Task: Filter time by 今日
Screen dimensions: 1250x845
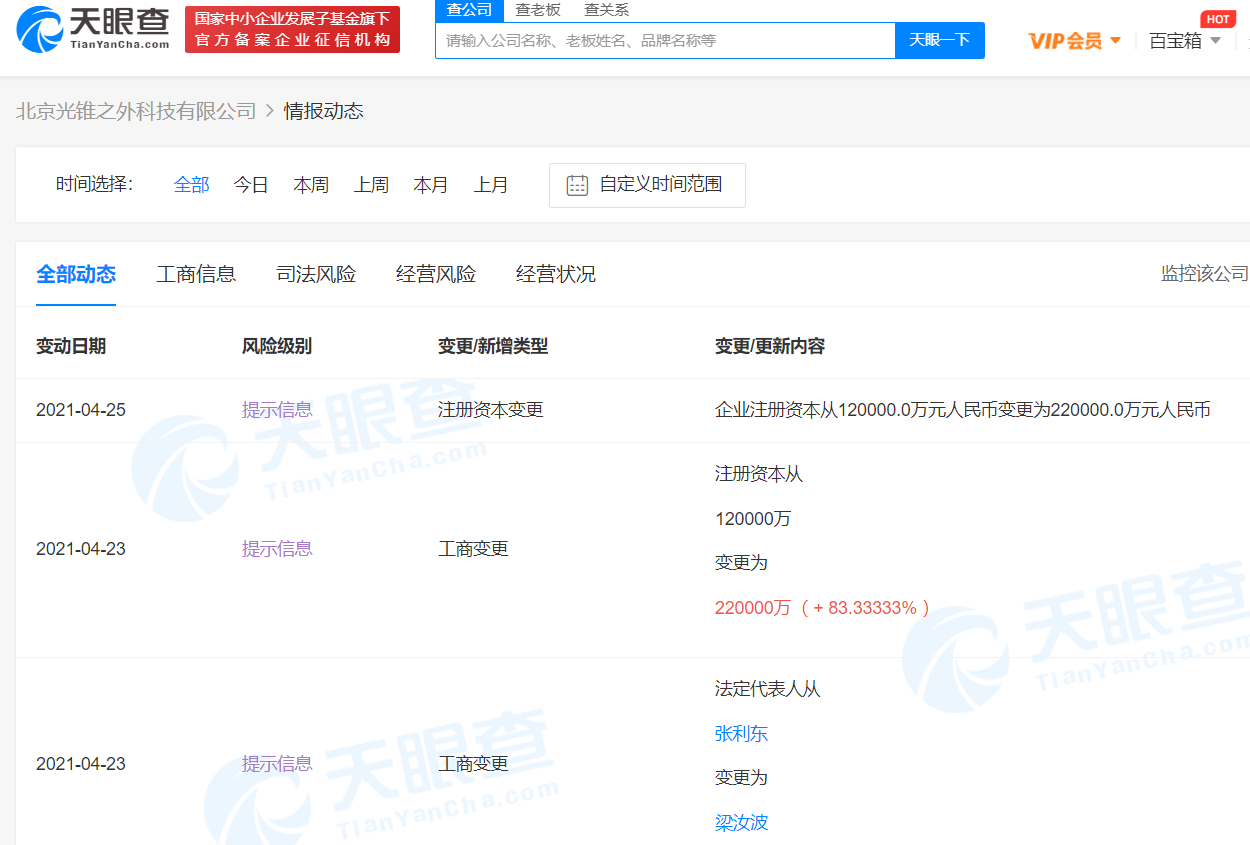Action: click(x=251, y=185)
